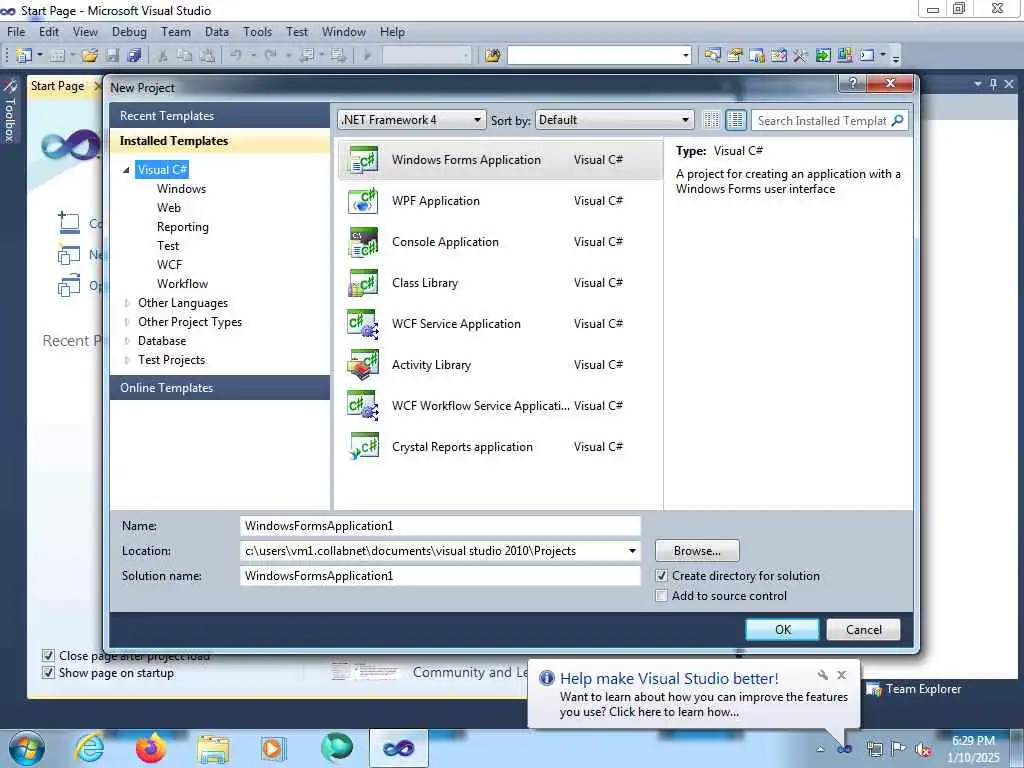This screenshot has width=1024, height=768.
Task: Open the toolbar find combo box dropdown
Action: (x=686, y=56)
